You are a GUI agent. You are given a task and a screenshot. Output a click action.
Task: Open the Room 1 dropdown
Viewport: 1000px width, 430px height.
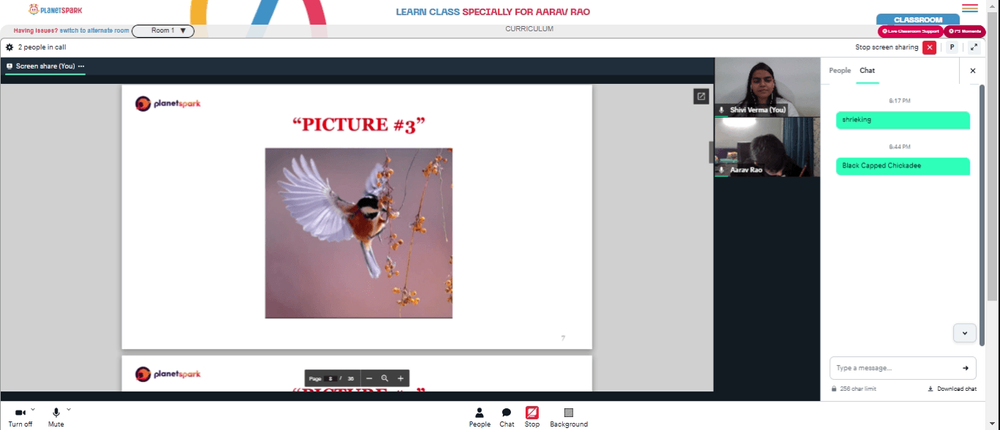(163, 31)
